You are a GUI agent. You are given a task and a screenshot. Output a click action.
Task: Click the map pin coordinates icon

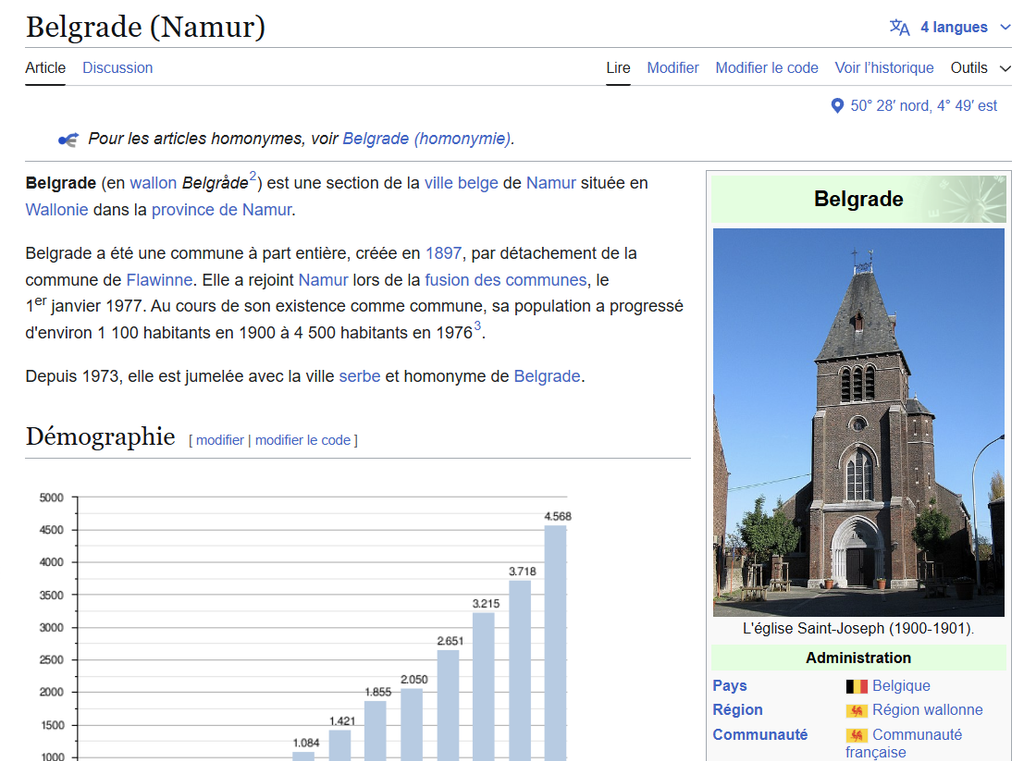pyautogui.click(x=837, y=106)
